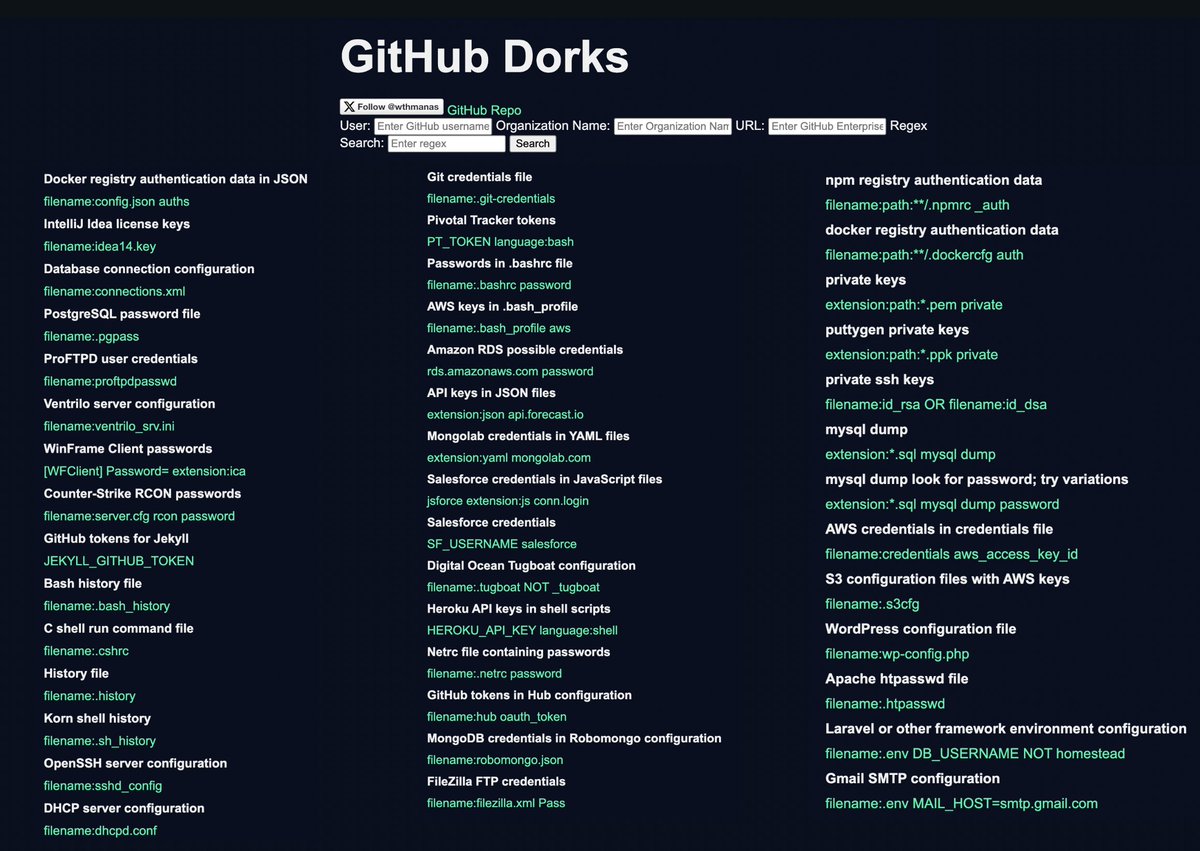
Task: Open filename:.tugboat NOT _tugboat link
Action: click(513, 587)
